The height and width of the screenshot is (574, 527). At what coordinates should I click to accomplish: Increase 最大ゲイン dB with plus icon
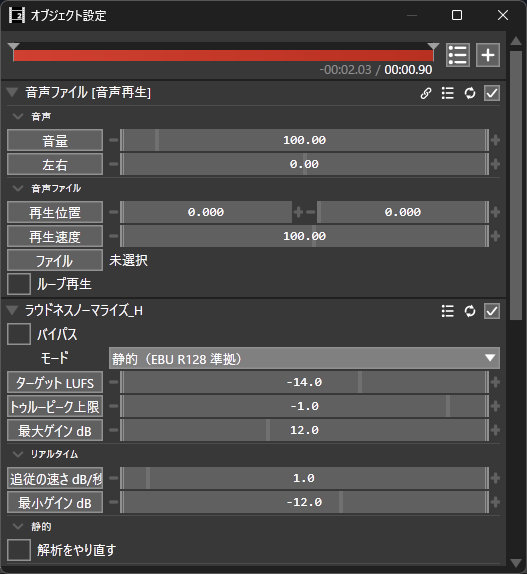[495, 430]
